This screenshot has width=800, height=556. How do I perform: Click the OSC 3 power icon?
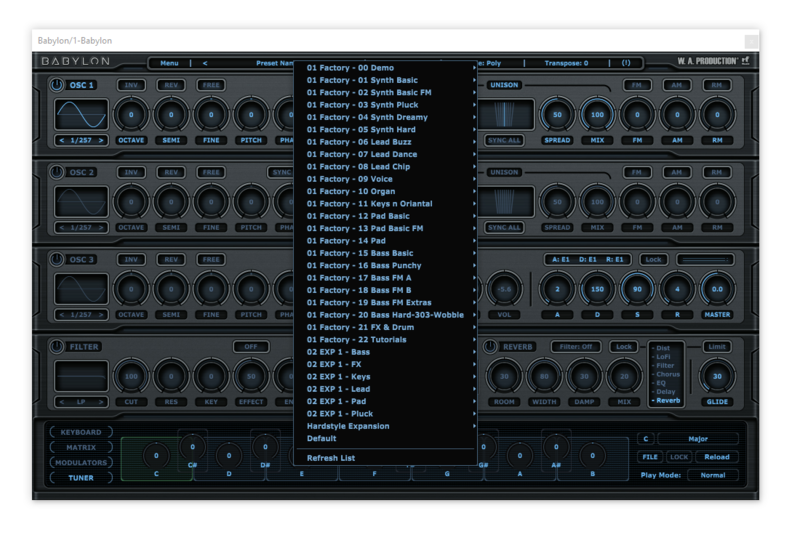tap(56, 259)
